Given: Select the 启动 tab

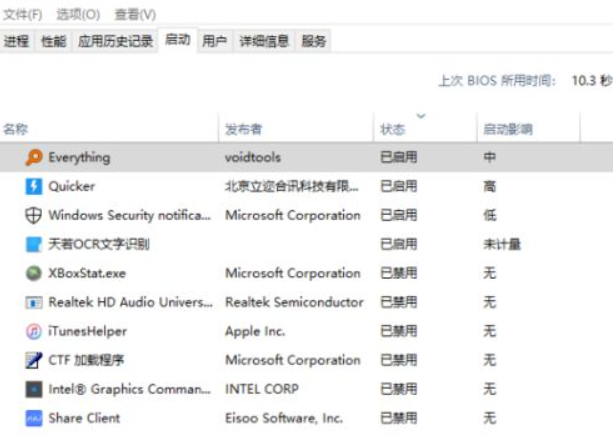Looking at the screenshot, I should coord(178,39).
